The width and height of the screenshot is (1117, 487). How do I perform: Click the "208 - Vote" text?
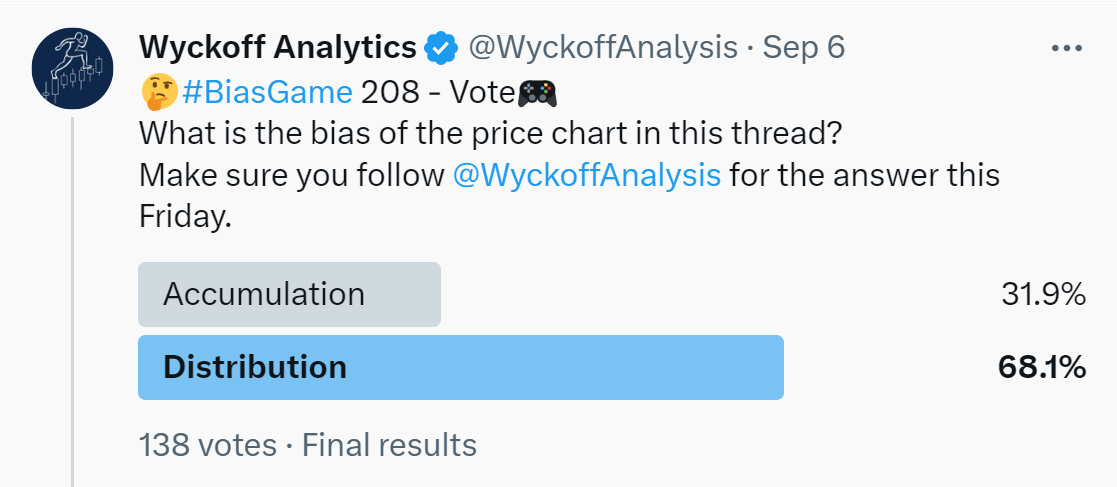point(437,93)
